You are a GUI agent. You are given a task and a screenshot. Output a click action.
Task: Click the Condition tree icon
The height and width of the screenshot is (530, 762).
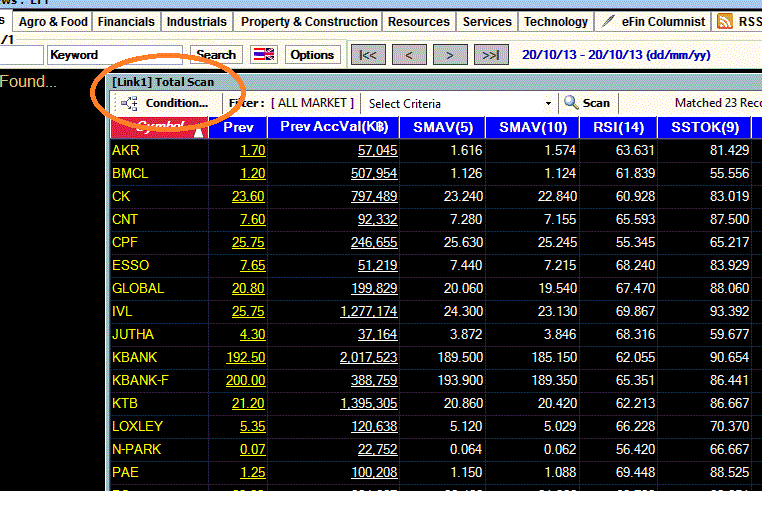tap(129, 103)
